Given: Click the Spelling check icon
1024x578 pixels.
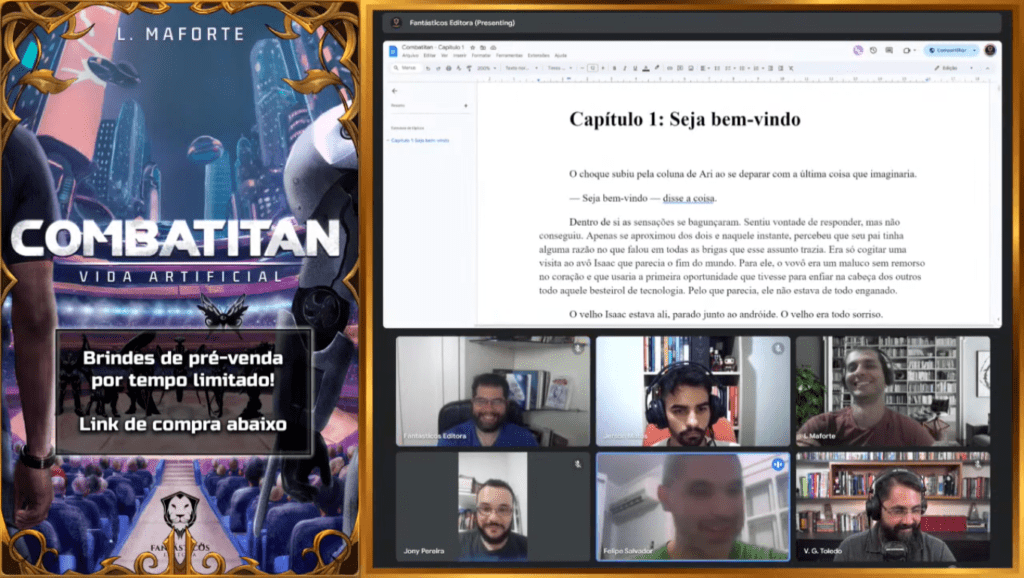Looking at the screenshot, I should coord(458,69).
